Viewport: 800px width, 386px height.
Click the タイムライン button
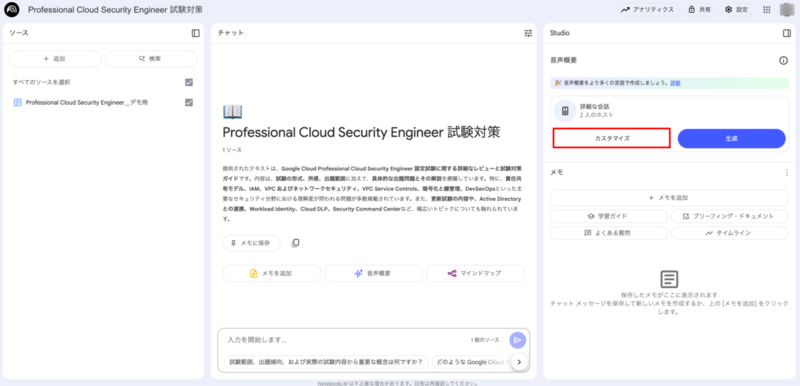click(730, 233)
